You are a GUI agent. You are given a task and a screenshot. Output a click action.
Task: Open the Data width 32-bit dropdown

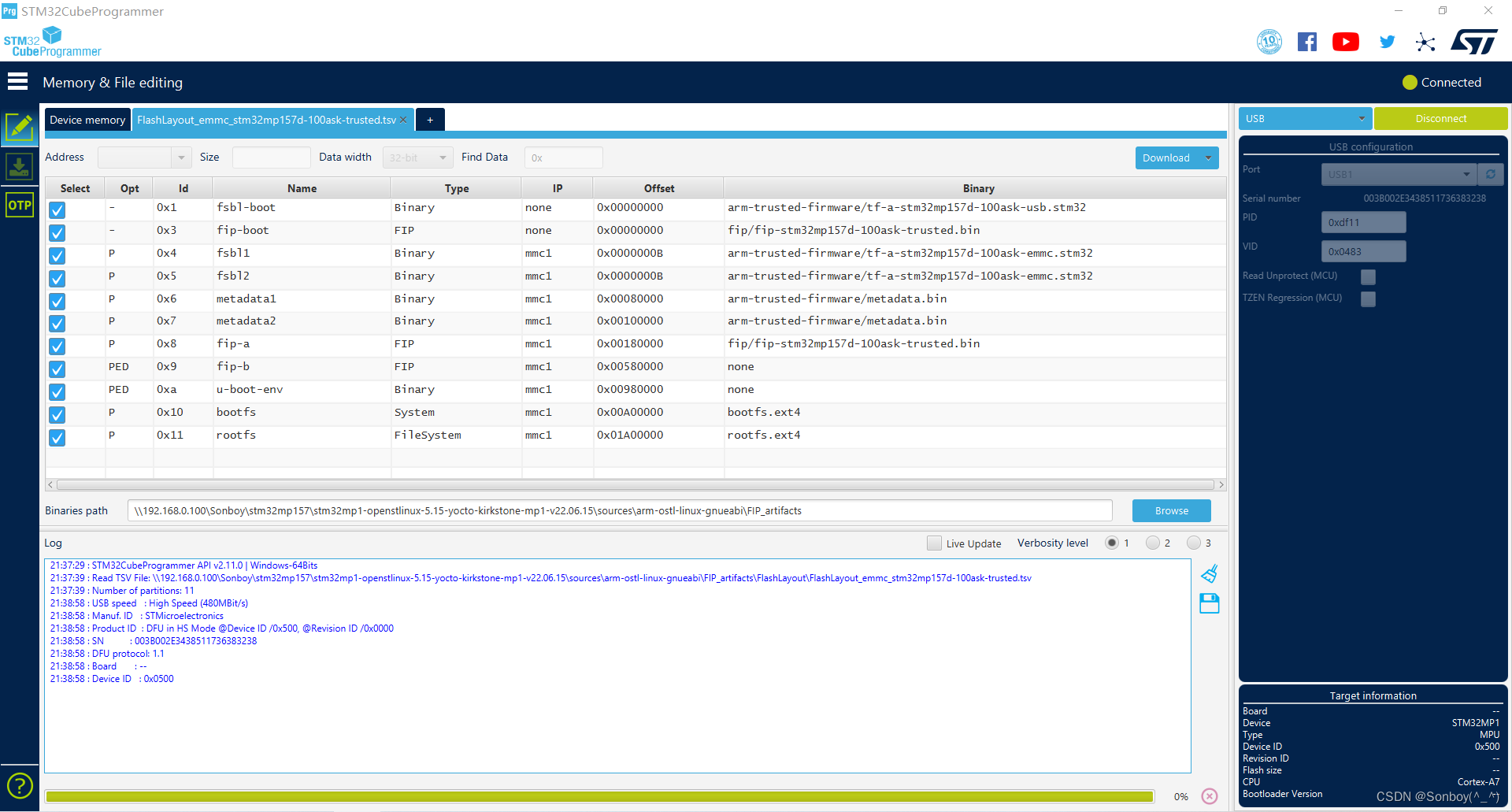click(x=418, y=158)
